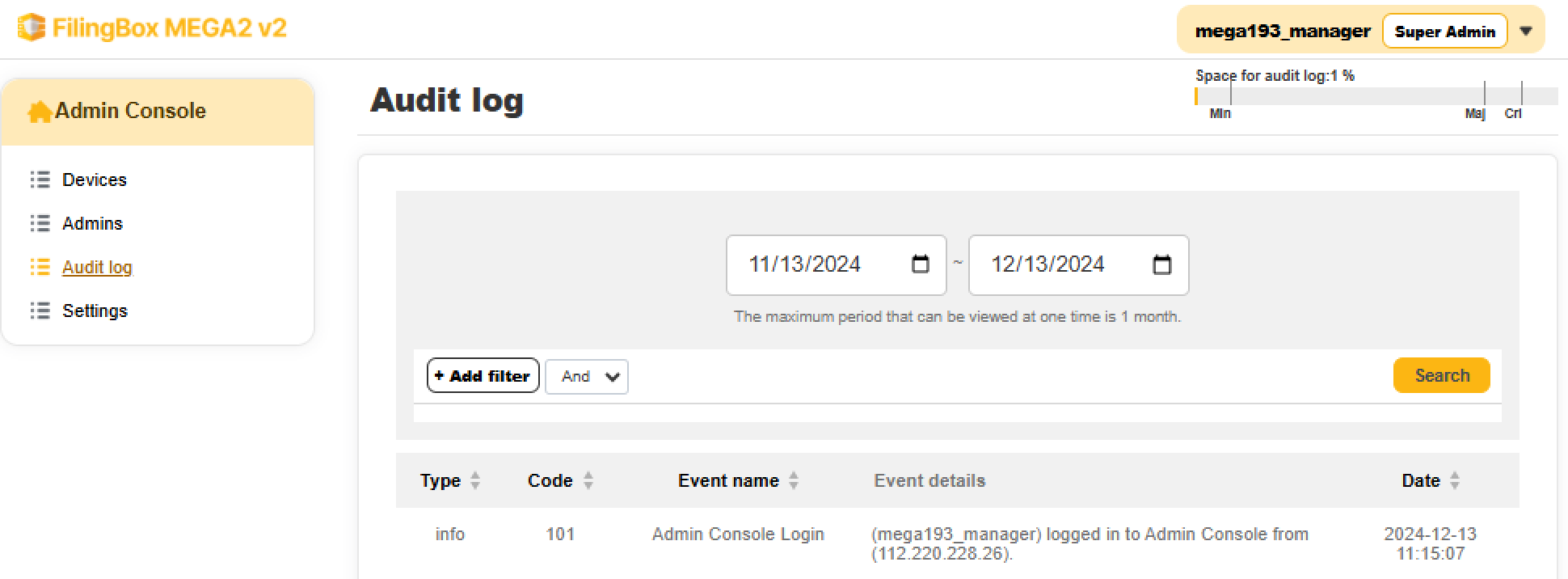Click the FilingBox MEGA2 logo icon
1568x579 pixels.
31,28
